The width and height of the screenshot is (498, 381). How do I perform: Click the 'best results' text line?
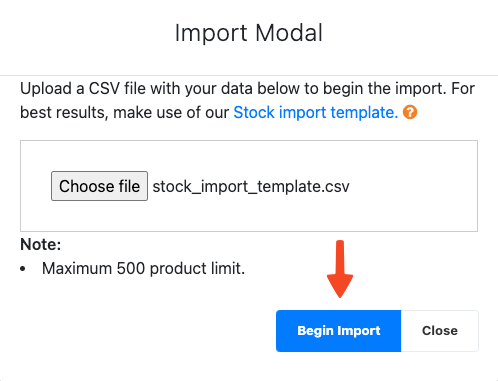[219, 112]
